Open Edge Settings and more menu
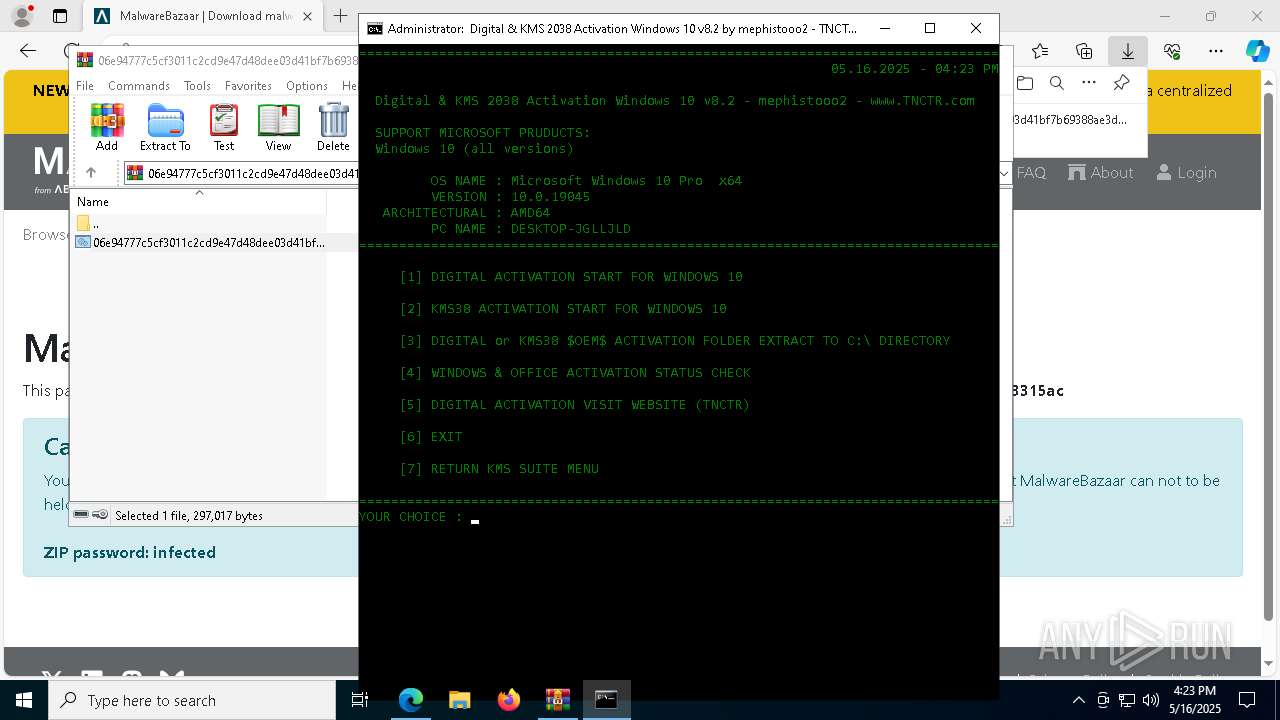The height and width of the screenshot is (720, 1280). [x=1216, y=51]
